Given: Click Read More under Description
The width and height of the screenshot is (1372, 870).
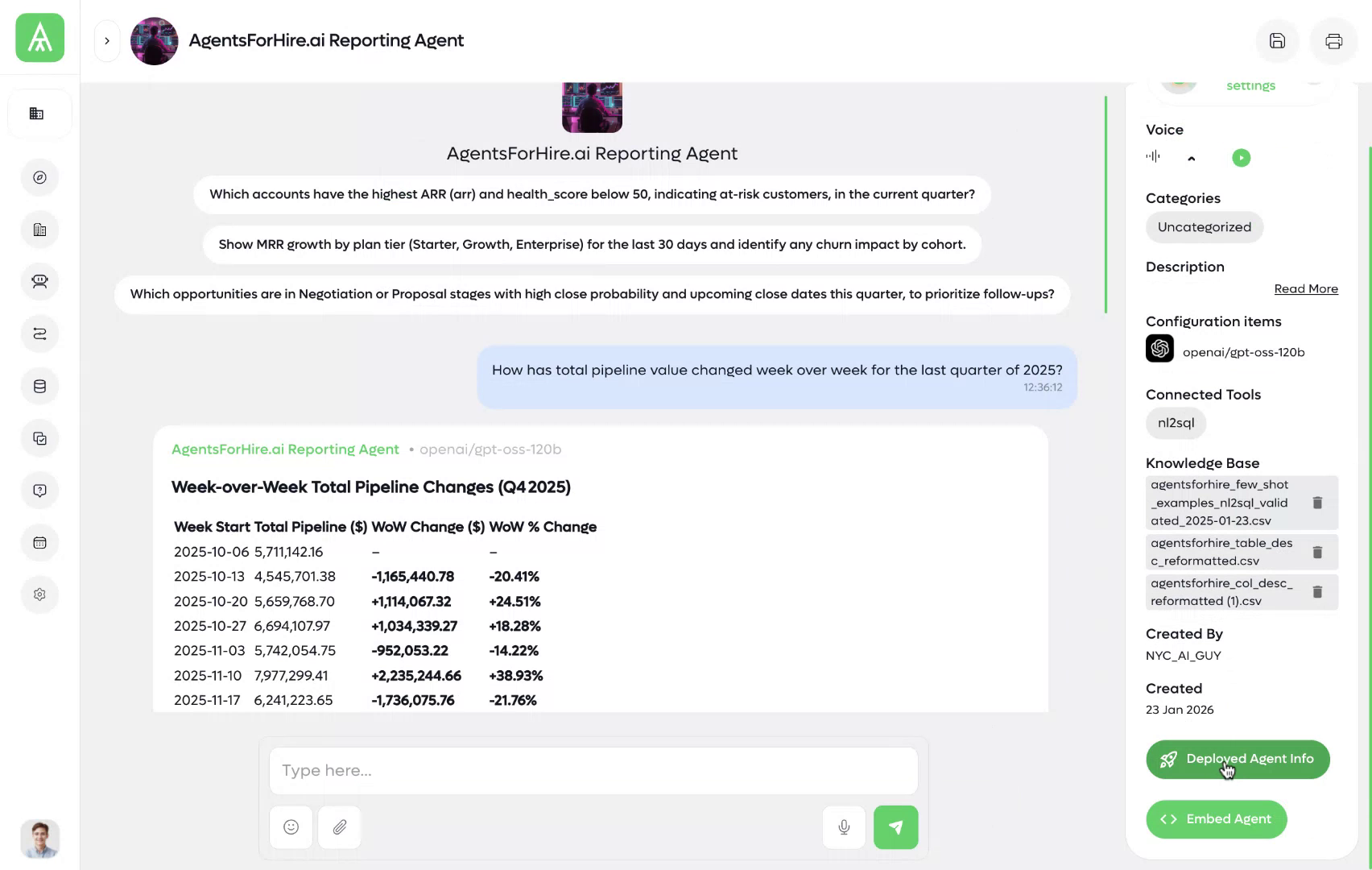Looking at the screenshot, I should [x=1305, y=289].
